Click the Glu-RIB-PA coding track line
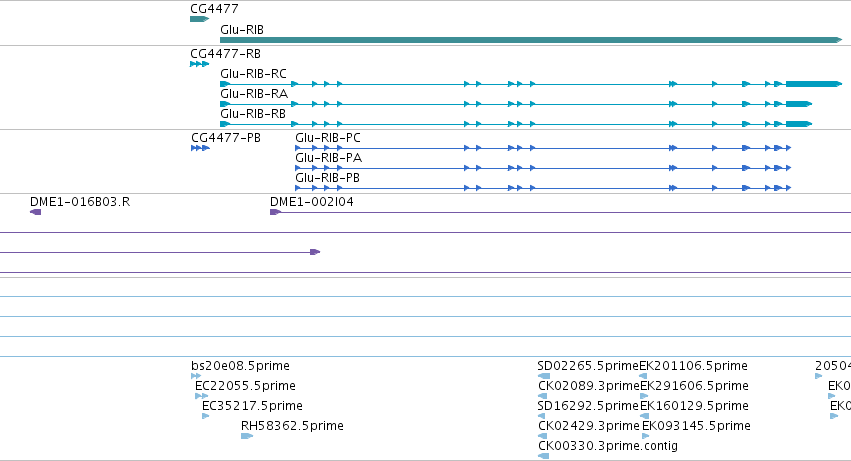This screenshot has width=851, height=461. click(543, 168)
